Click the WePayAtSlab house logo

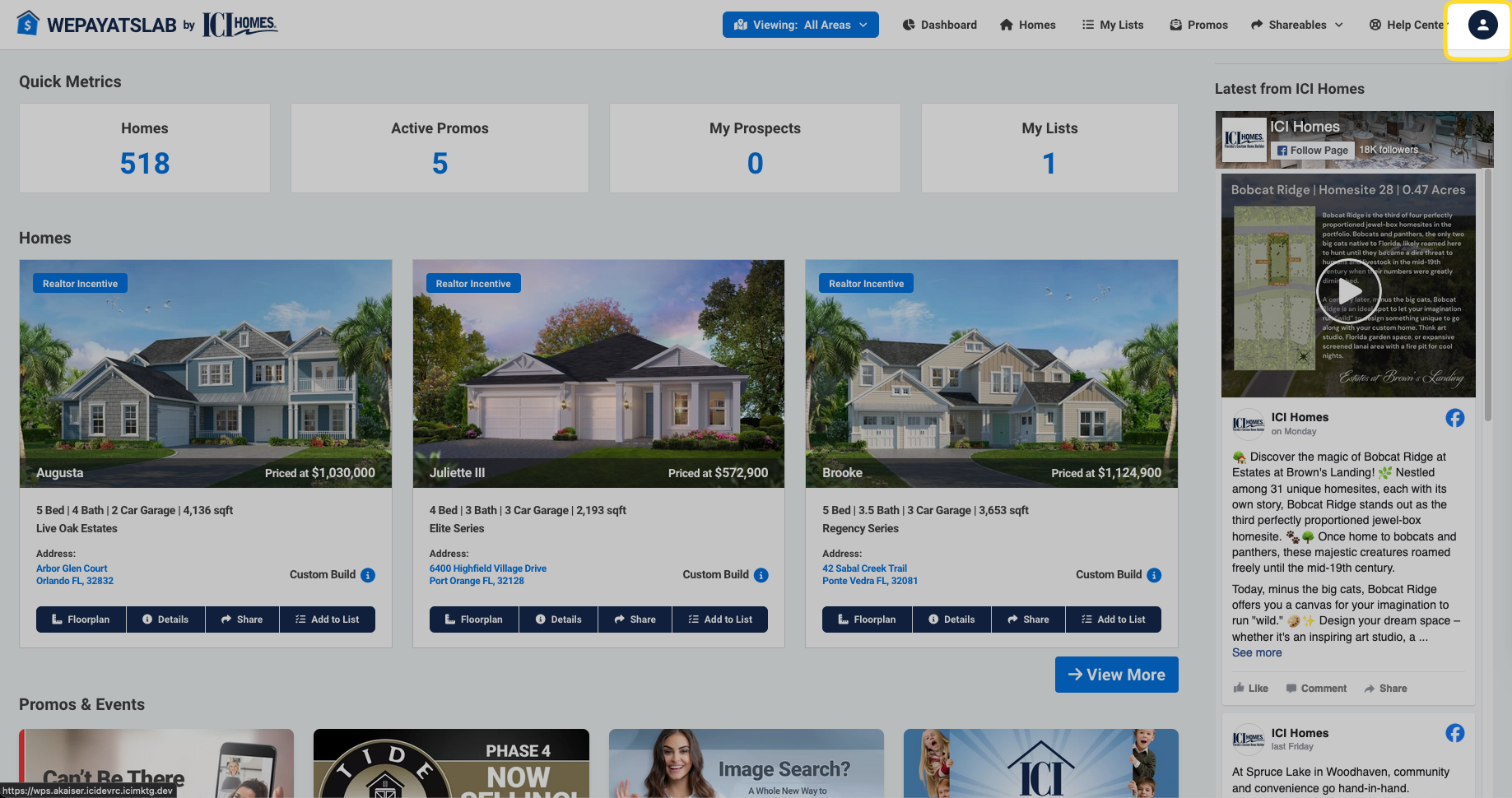click(28, 23)
